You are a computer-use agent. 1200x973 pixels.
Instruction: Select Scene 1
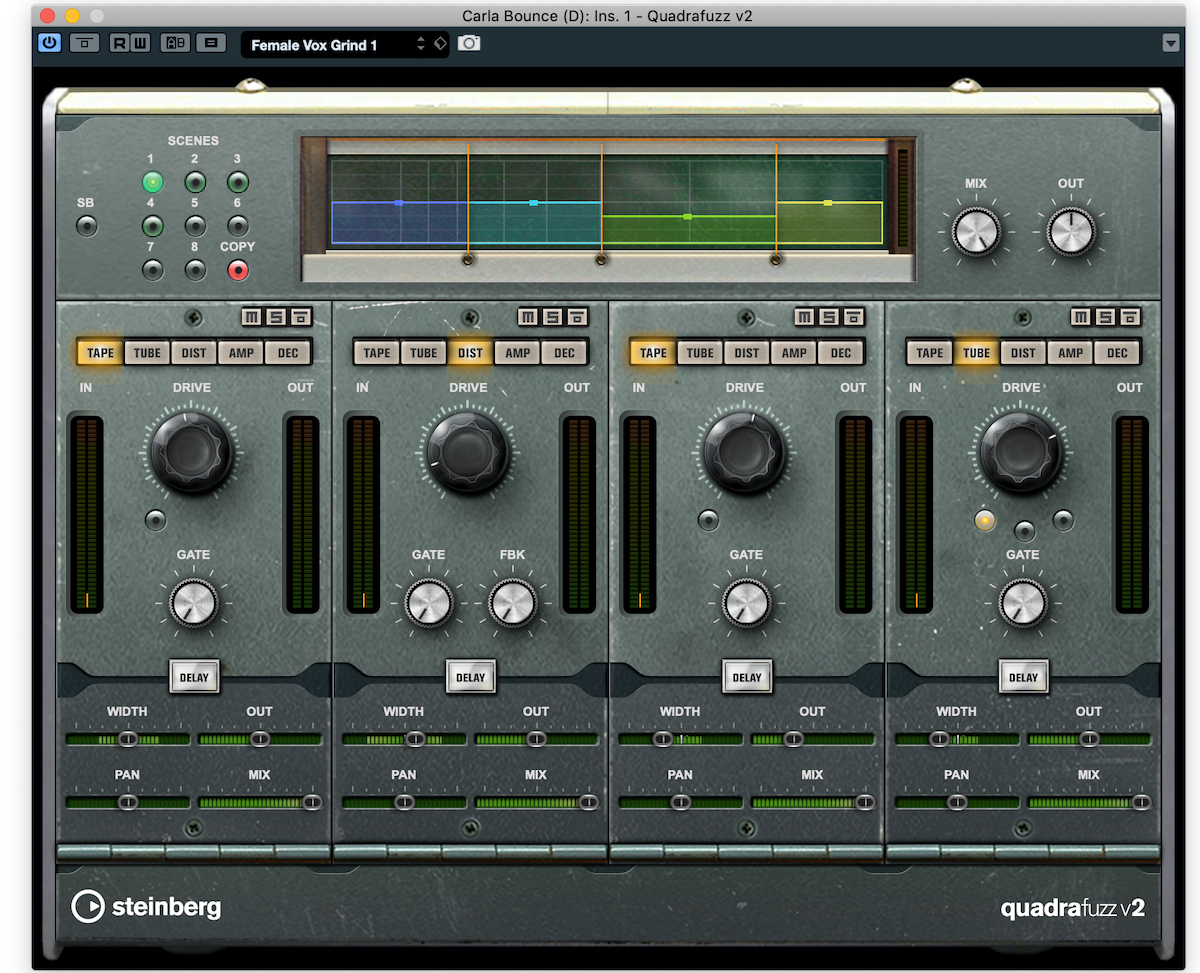(152, 182)
